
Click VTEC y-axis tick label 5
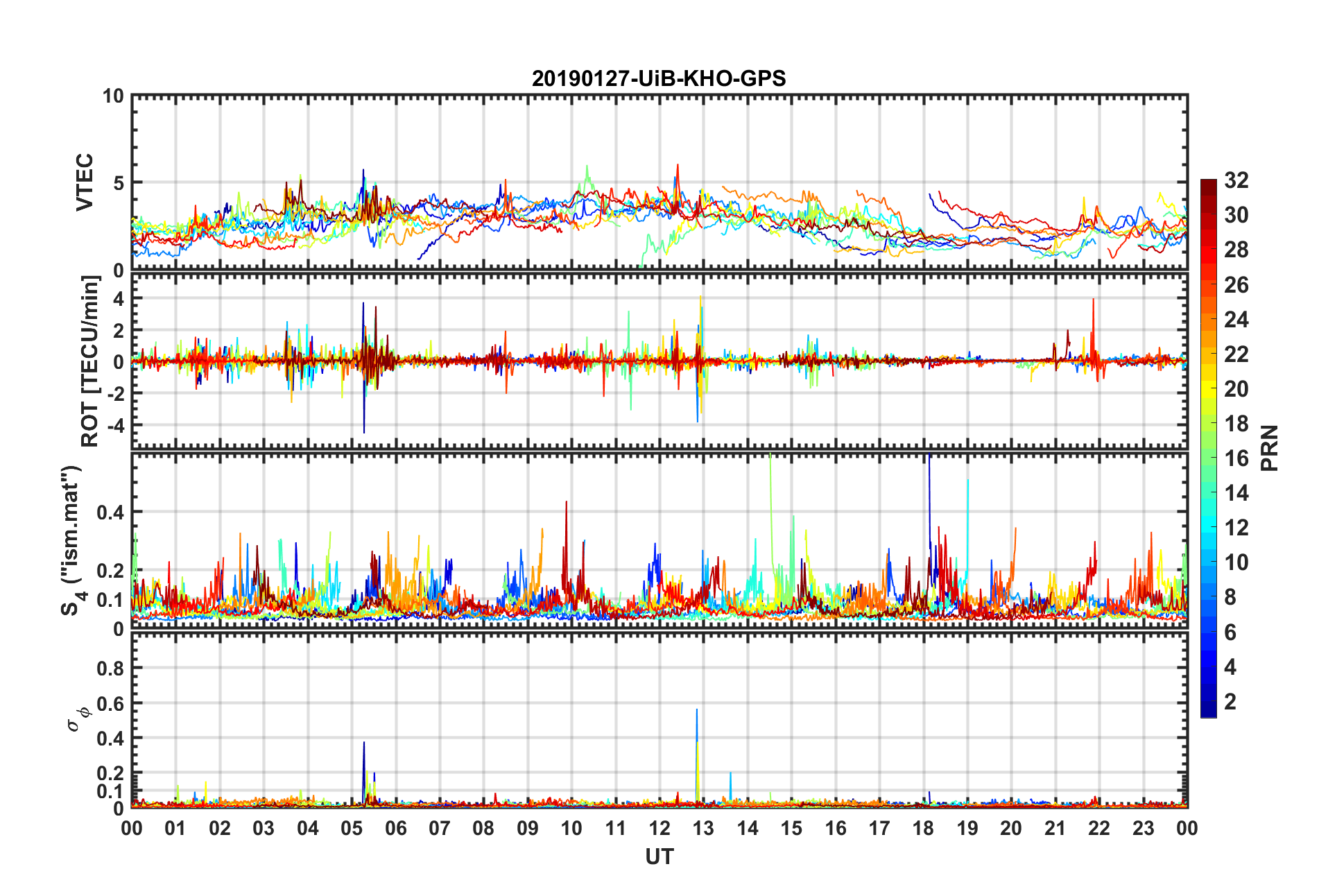point(119,183)
